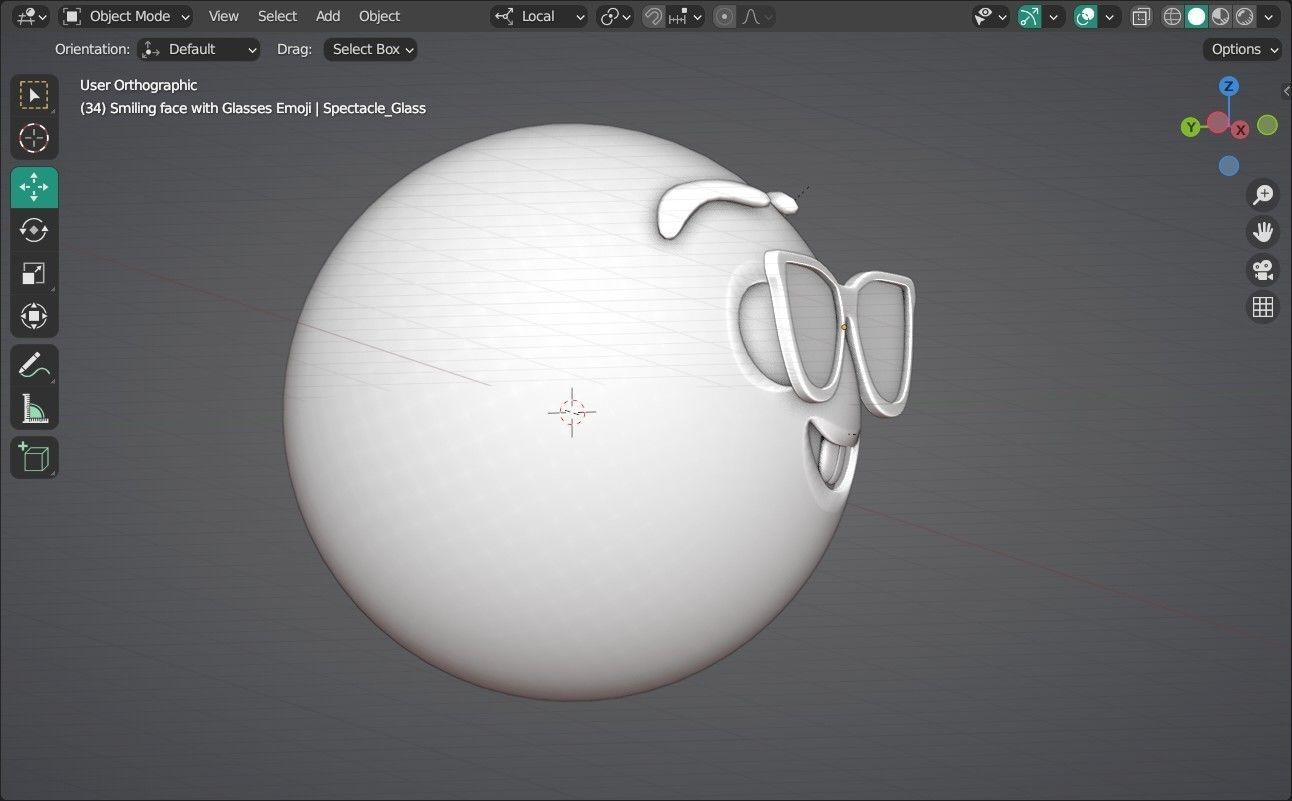Choose the Transform tool
This screenshot has width=1292, height=801.
(x=34, y=317)
